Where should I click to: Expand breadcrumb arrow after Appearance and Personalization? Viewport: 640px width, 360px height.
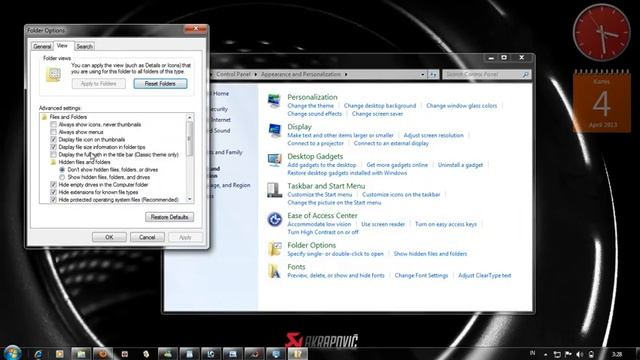pyautogui.click(x=346, y=74)
